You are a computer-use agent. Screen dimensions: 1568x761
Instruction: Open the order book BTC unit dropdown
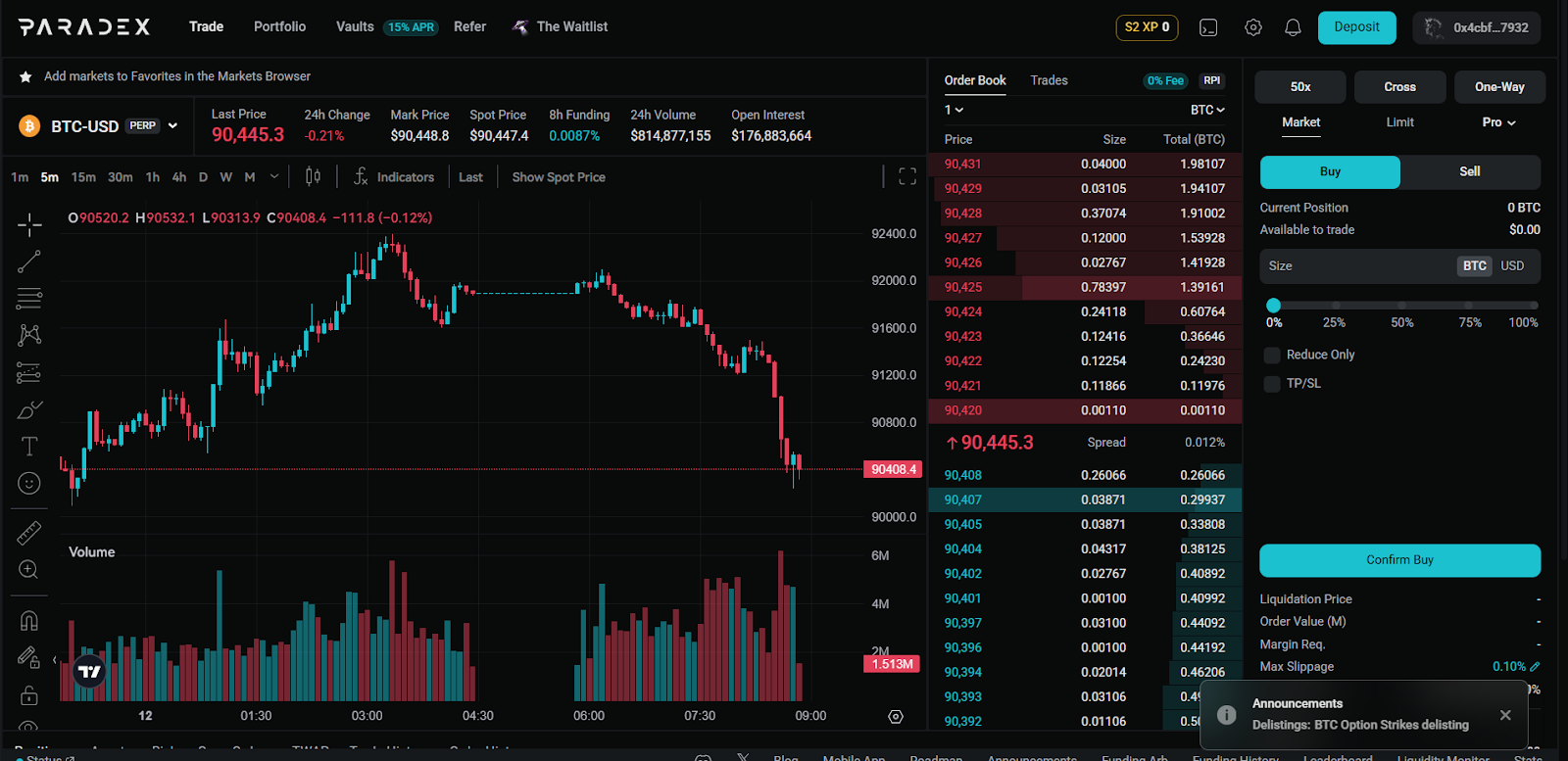click(x=1207, y=110)
